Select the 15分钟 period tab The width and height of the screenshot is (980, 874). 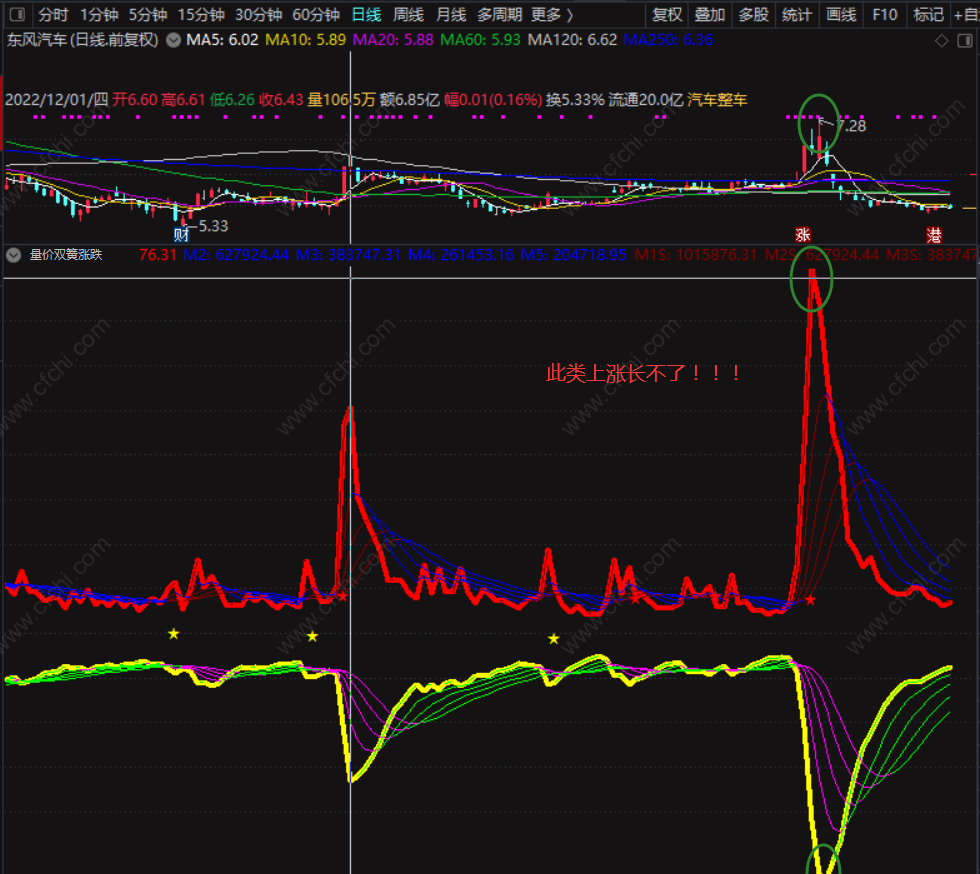(201, 14)
